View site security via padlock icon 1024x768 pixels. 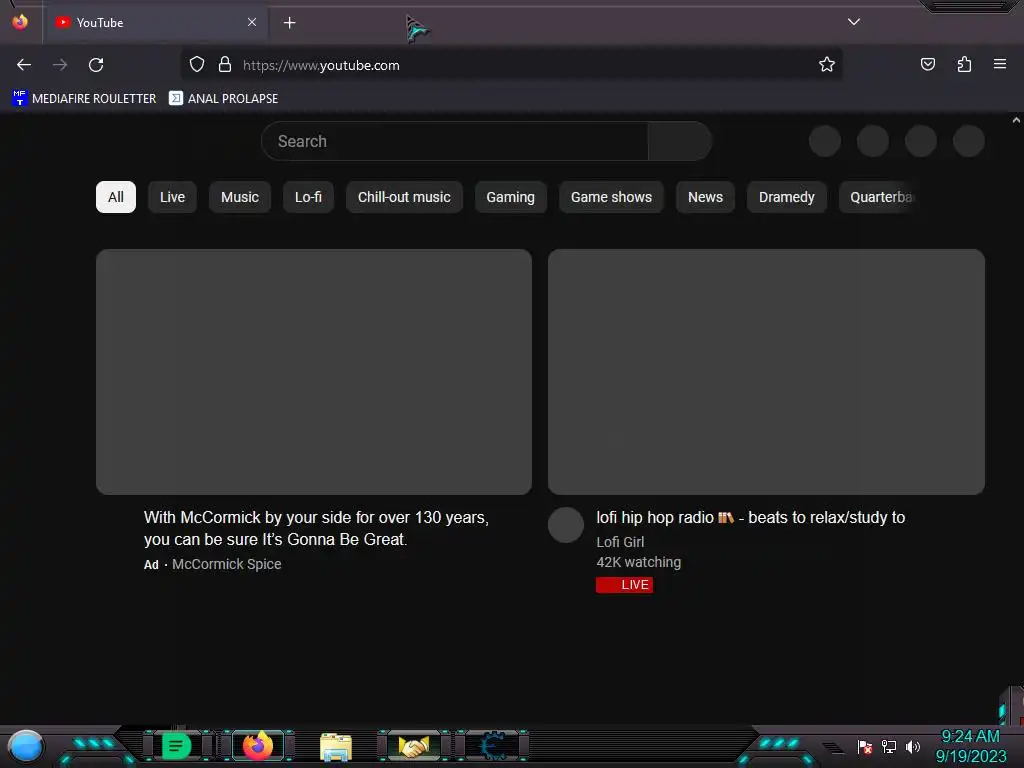pyautogui.click(x=225, y=65)
